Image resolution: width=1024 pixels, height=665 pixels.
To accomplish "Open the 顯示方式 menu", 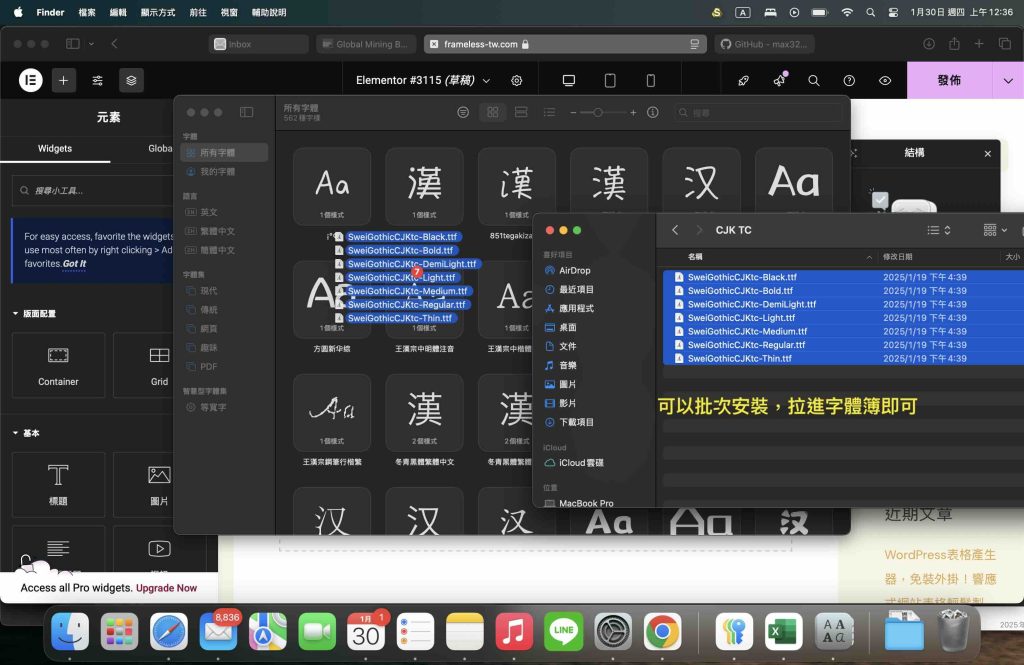I will (x=157, y=12).
